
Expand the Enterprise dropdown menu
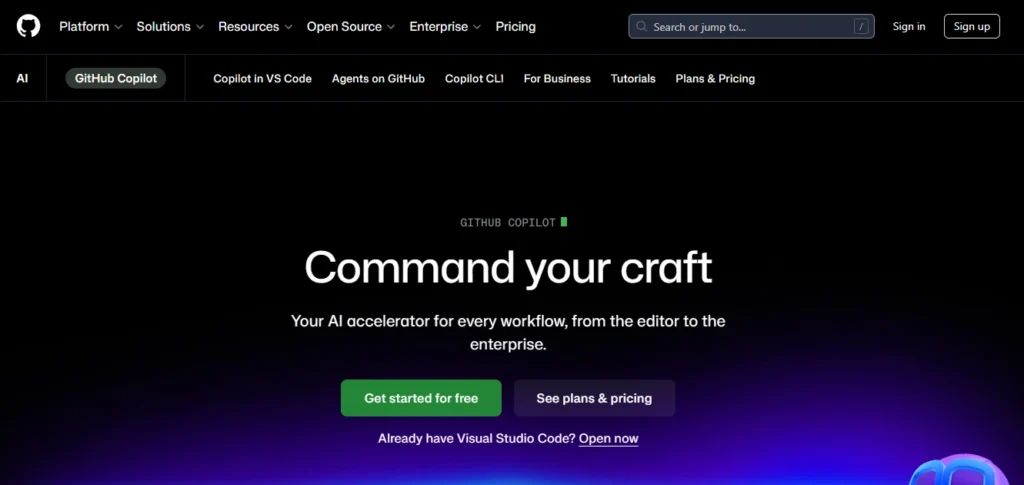445,27
